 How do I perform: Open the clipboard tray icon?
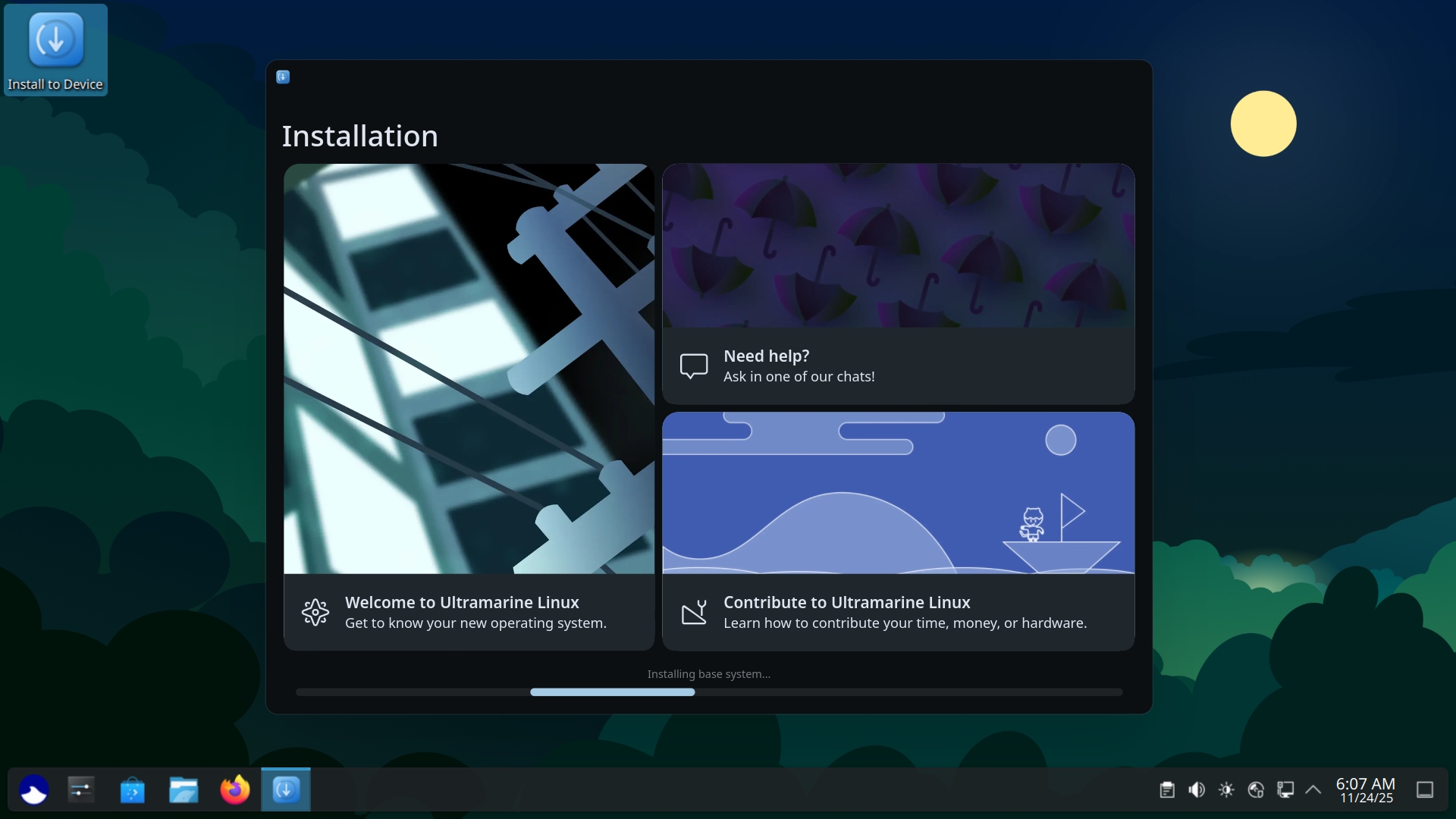1167,790
